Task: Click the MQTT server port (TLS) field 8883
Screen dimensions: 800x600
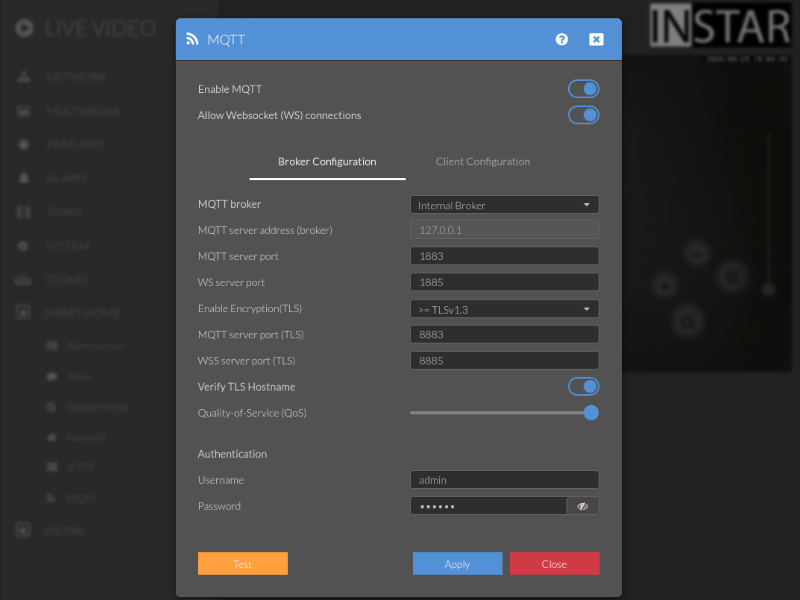Action: click(505, 335)
